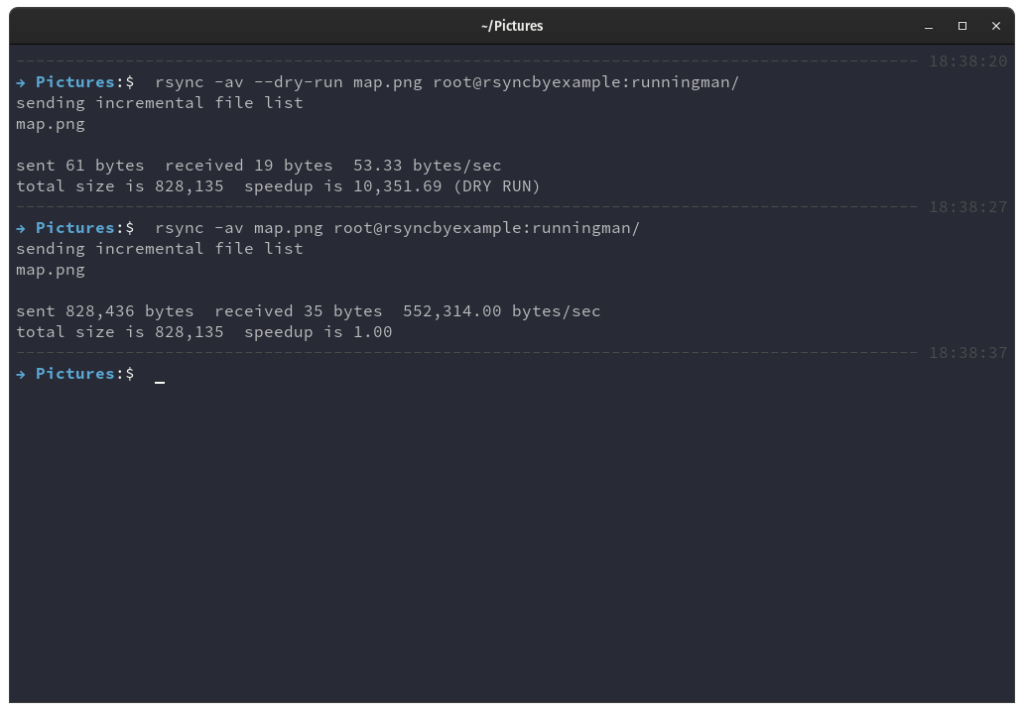The height and width of the screenshot is (712, 1024).
Task: Select the speedup is 10,351.69 value
Action: (x=343, y=186)
